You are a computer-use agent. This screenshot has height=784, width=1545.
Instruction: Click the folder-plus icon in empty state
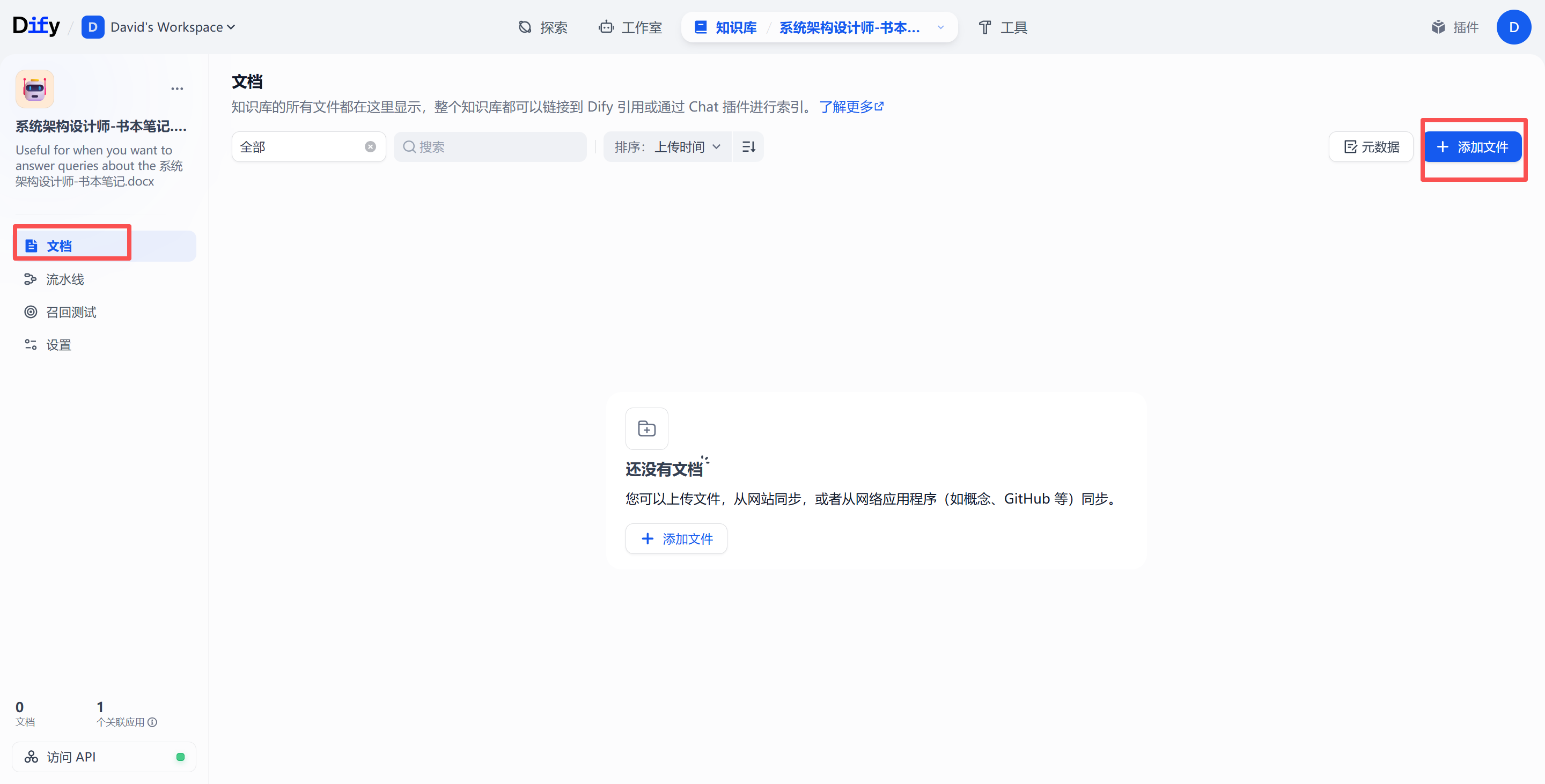tap(646, 428)
